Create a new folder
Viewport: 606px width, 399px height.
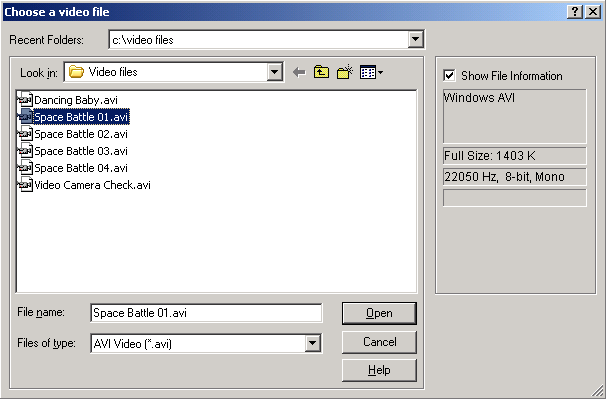click(x=345, y=72)
